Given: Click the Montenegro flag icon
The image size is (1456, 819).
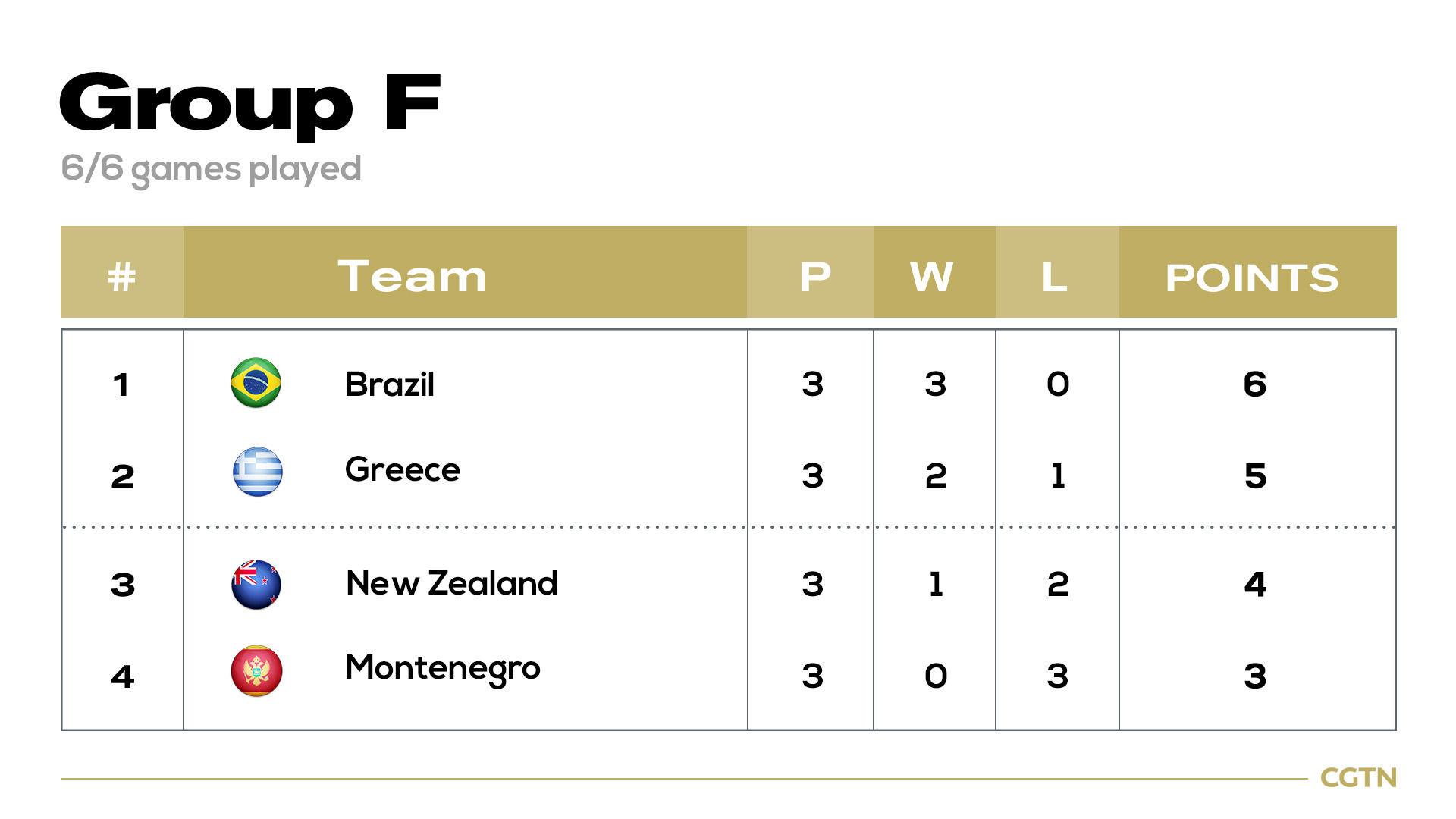Looking at the screenshot, I should [256, 671].
